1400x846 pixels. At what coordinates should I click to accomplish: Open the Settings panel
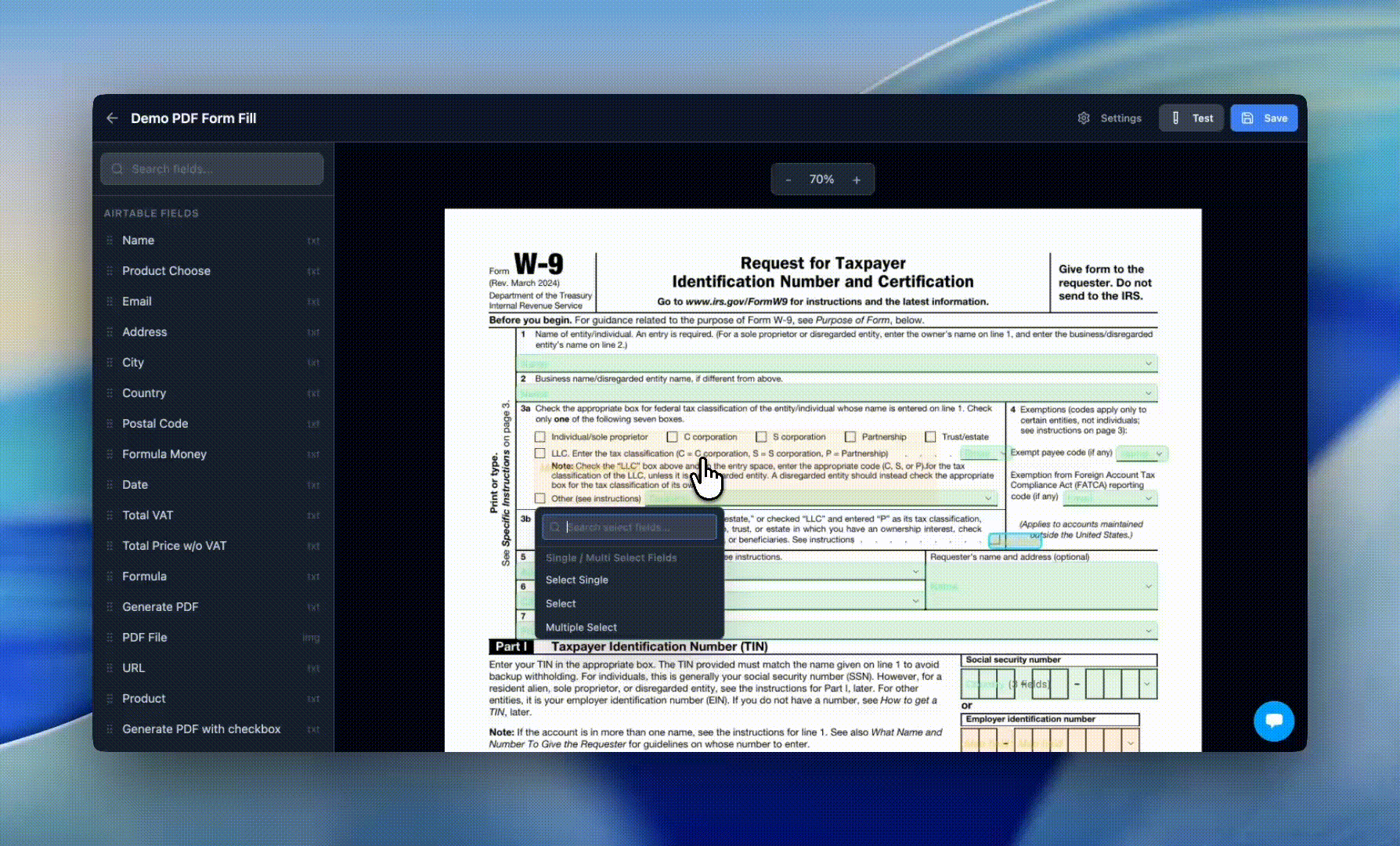point(1110,118)
